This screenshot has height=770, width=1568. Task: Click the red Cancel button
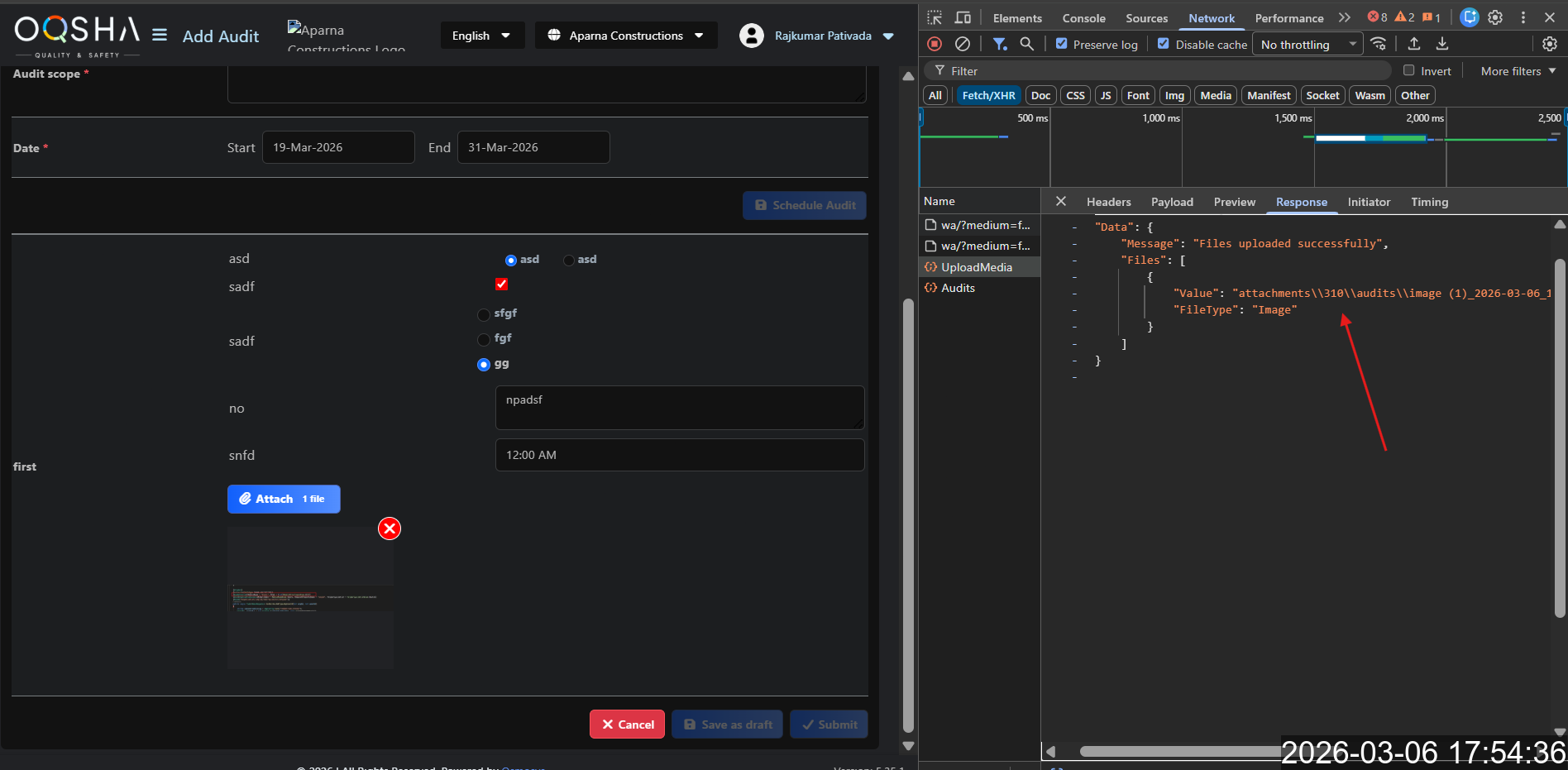pos(627,725)
